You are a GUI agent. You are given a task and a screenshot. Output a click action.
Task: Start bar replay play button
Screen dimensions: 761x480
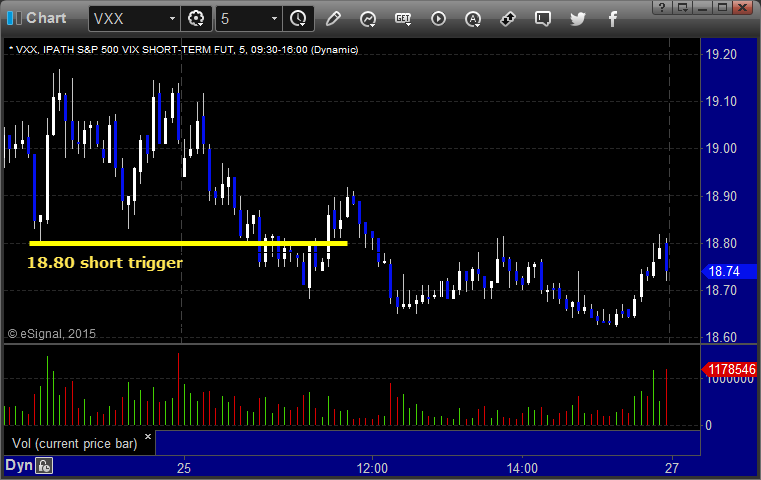click(438, 19)
